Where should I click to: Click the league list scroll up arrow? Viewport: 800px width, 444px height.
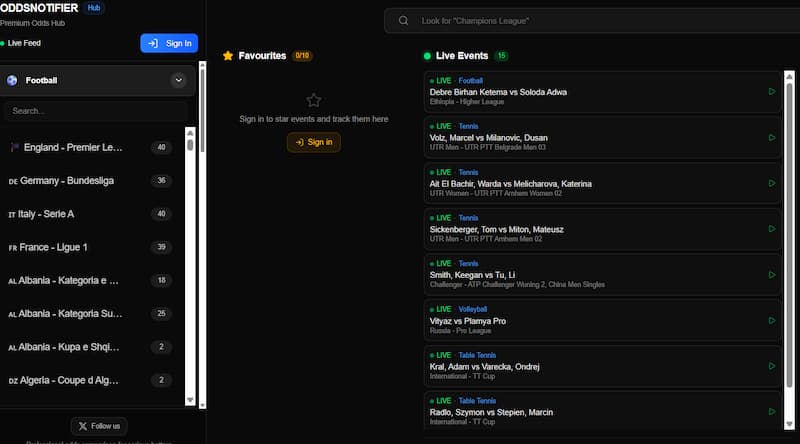point(190,133)
